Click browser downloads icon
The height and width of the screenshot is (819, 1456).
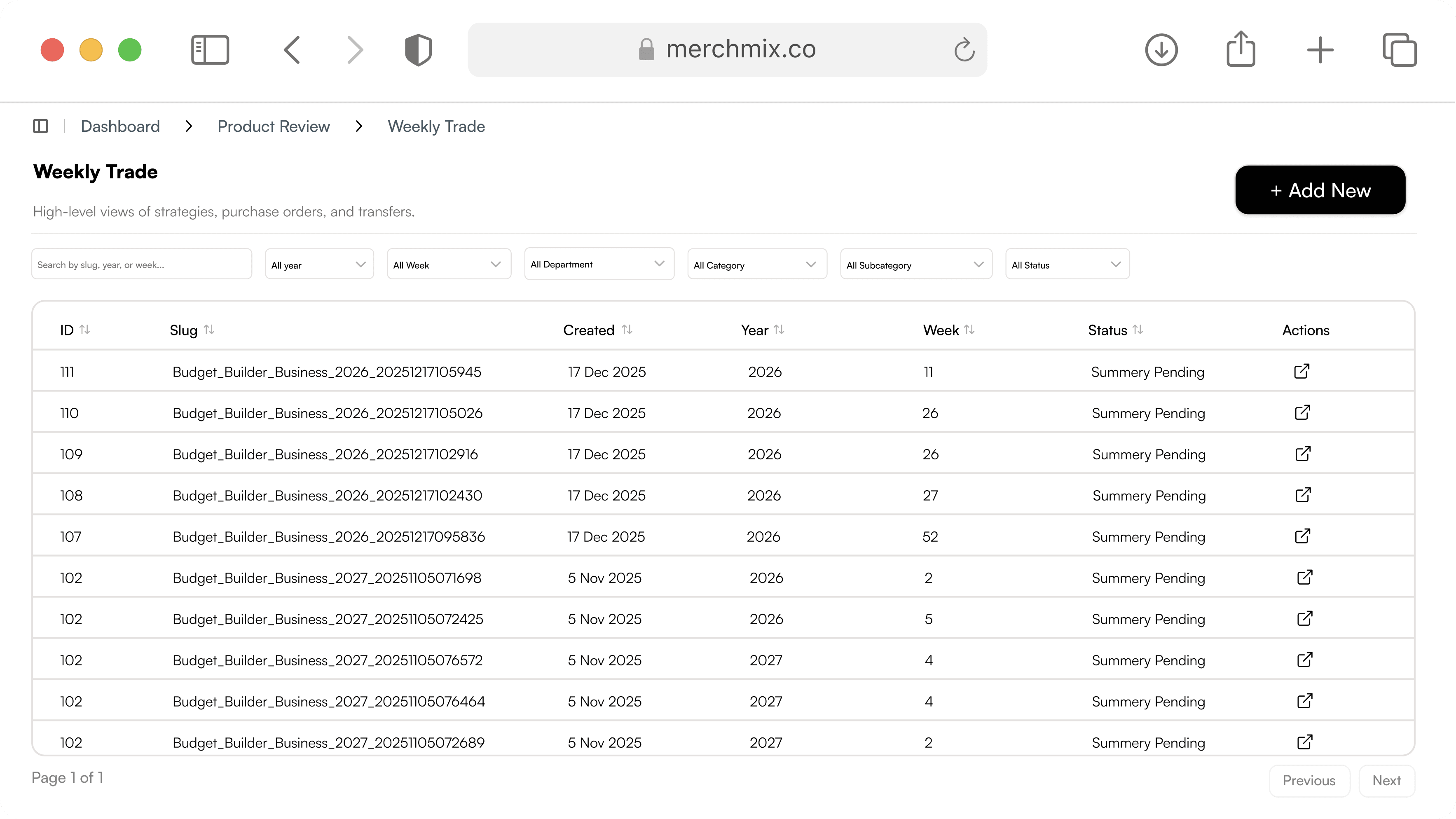click(1161, 50)
